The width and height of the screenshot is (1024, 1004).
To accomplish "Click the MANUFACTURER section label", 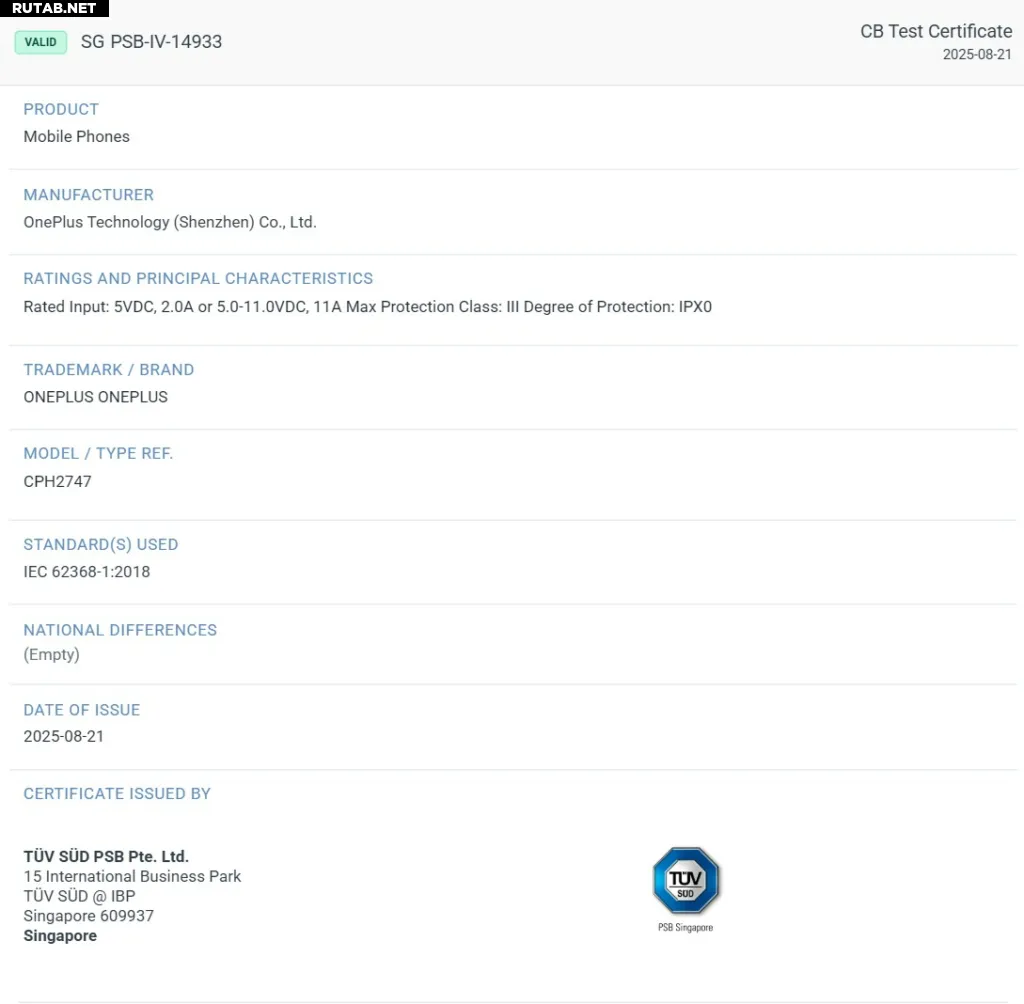I will (x=89, y=195).
